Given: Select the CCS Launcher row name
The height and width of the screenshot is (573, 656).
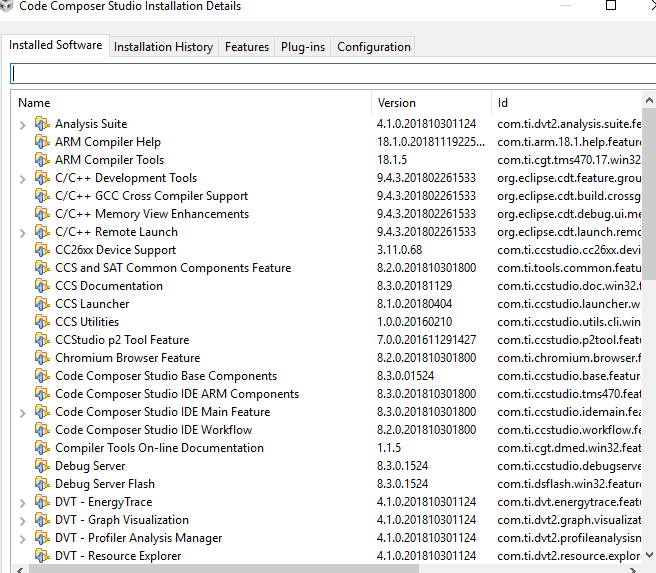Looking at the screenshot, I should [x=92, y=304].
